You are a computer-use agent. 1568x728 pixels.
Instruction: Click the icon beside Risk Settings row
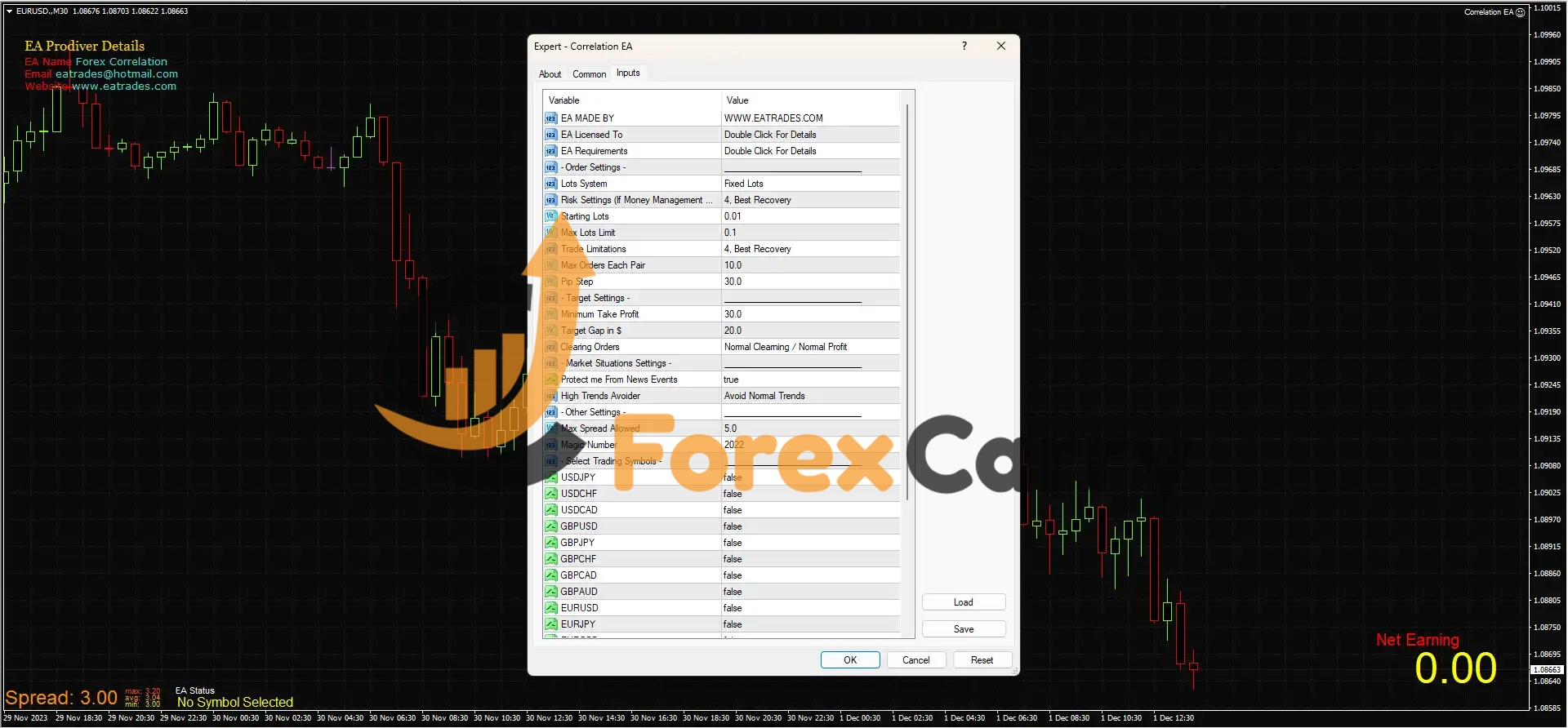(550, 200)
